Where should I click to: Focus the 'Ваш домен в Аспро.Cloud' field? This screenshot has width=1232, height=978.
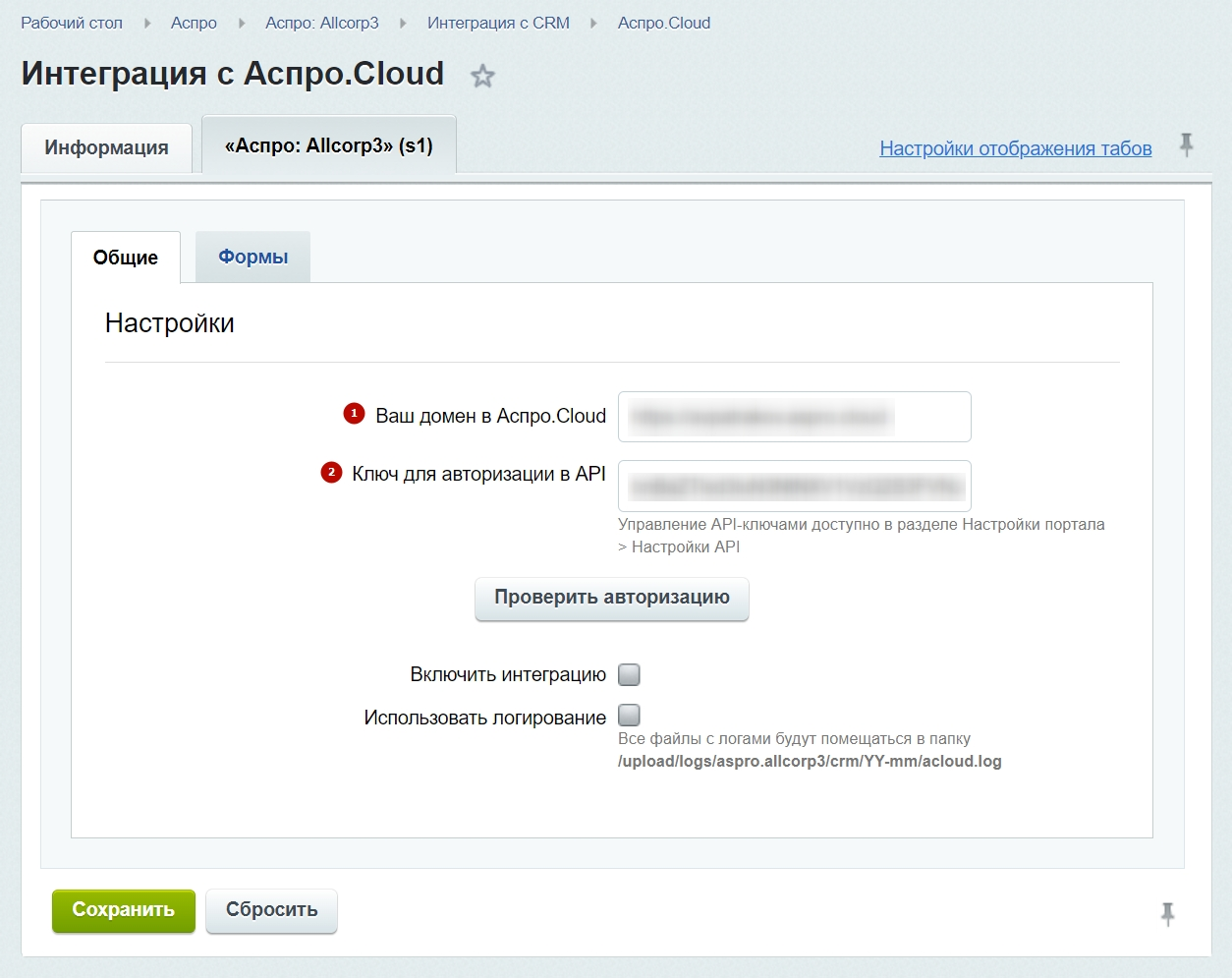pos(795,417)
